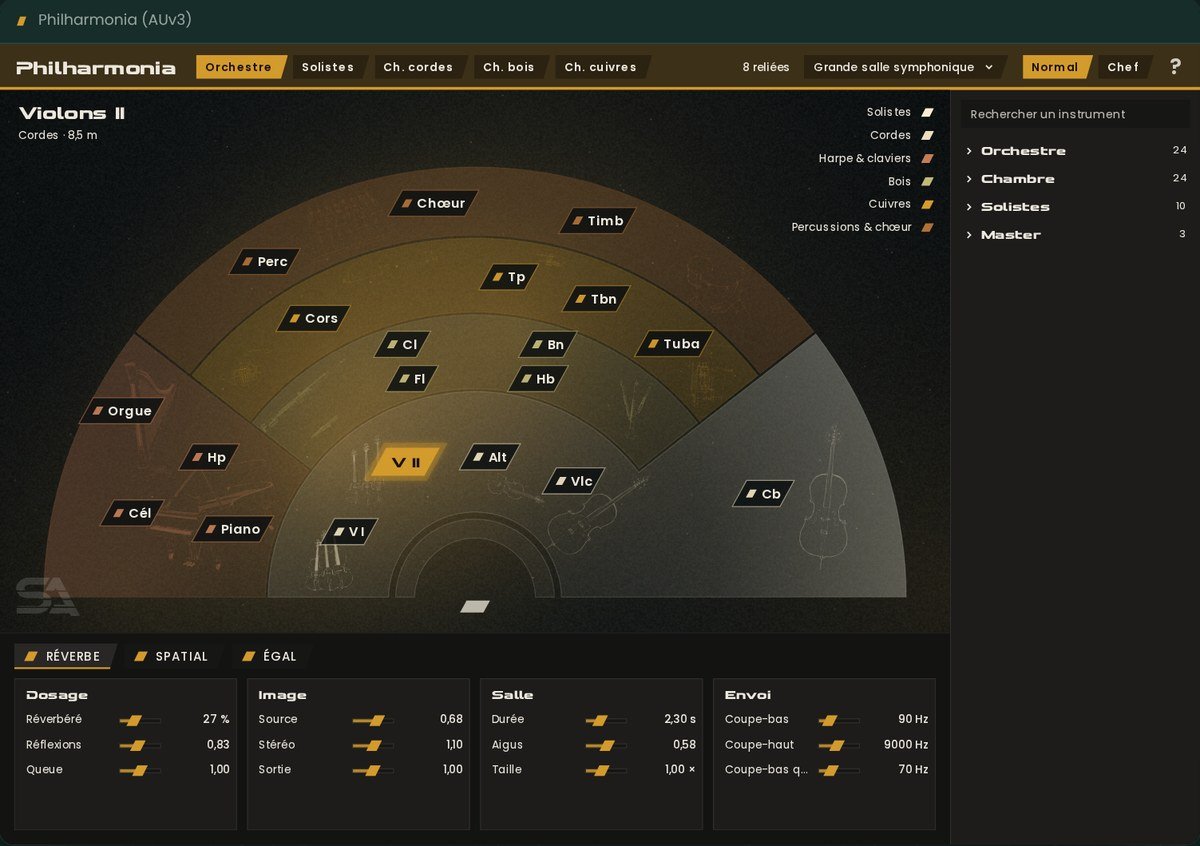Viewport: 1200px width, 846px height.
Task: Select the Bn bassoons section
Action: point(548,345)
